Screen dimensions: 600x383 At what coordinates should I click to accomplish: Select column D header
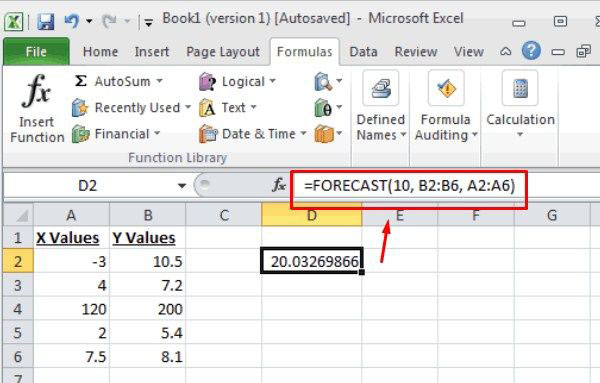[x=312, y=215]
